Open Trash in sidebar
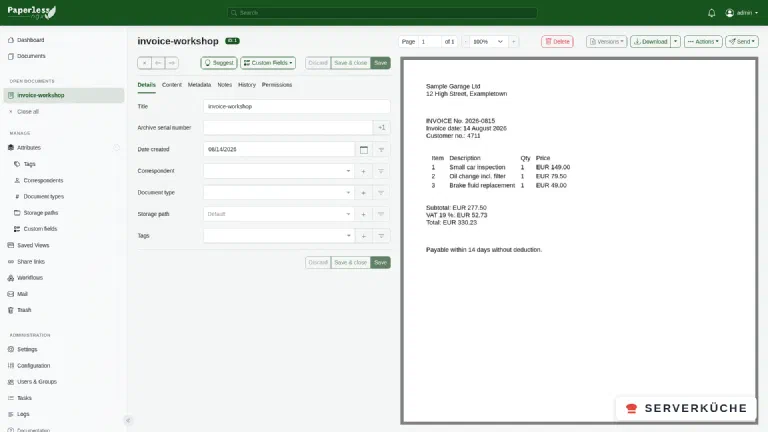The image size is (768, 432). point(24,310)
